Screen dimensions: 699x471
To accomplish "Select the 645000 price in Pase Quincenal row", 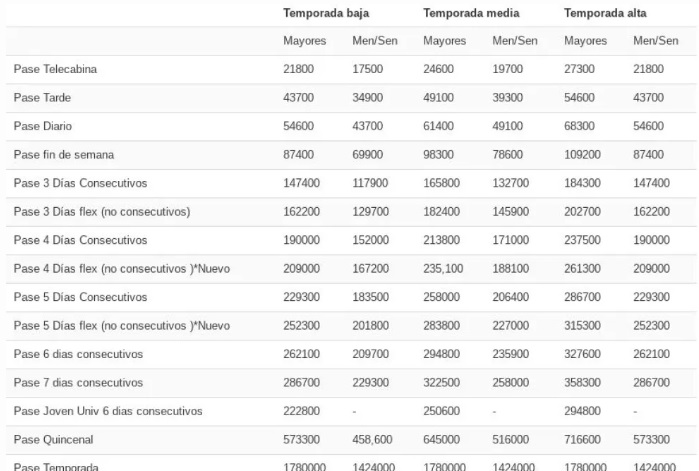I will coord(443,440).
